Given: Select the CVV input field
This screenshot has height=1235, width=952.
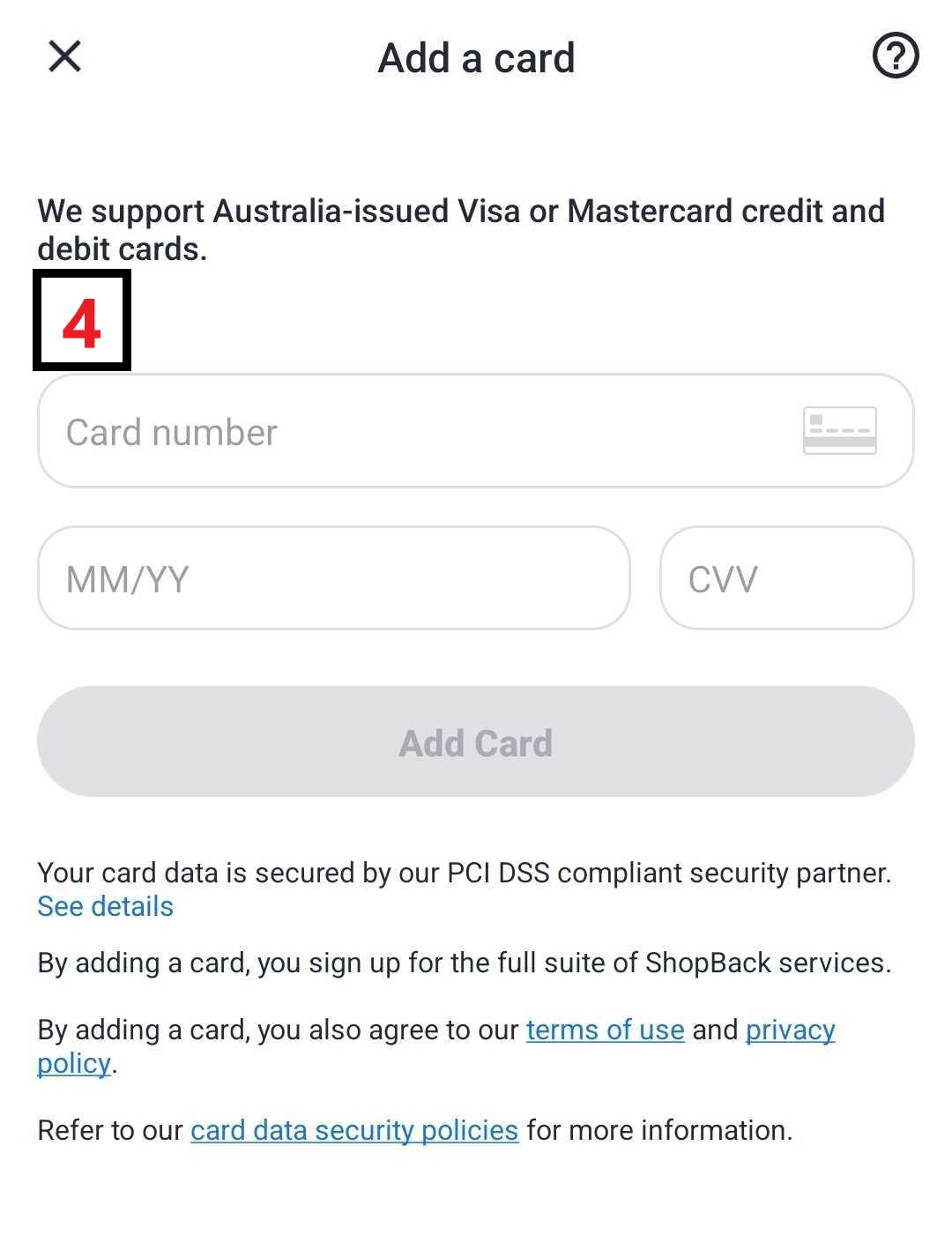Looking at the screenshot, I should [x=787, y=578].
